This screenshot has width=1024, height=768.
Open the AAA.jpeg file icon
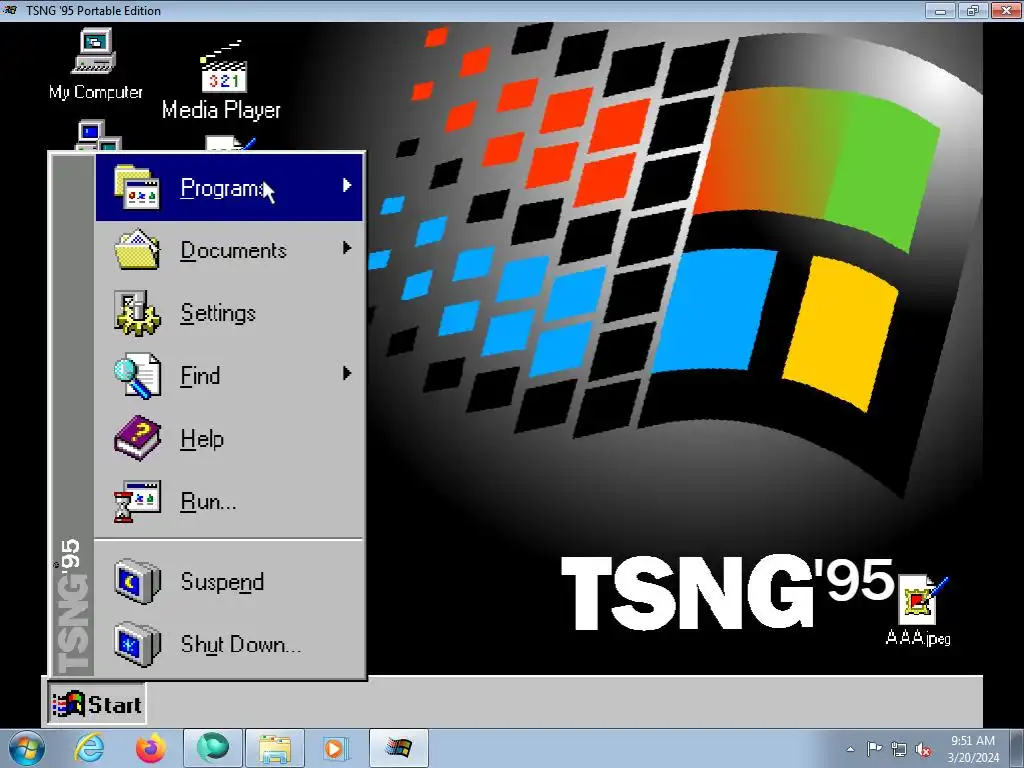point(920,610)
